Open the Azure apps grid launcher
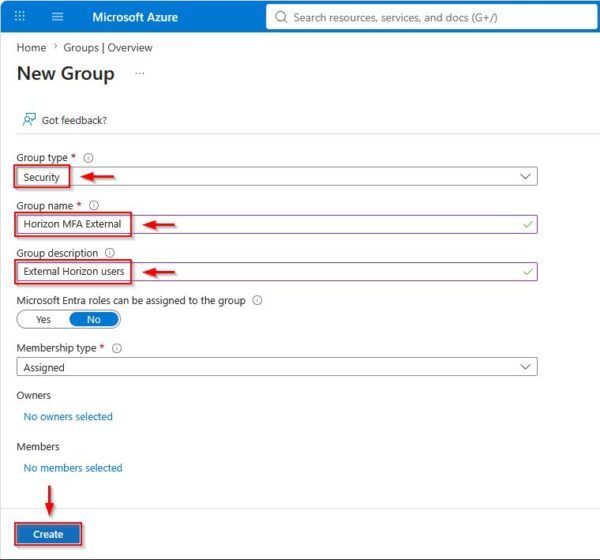This screenshot has width=600, height=560. click(x=20, y=16)
